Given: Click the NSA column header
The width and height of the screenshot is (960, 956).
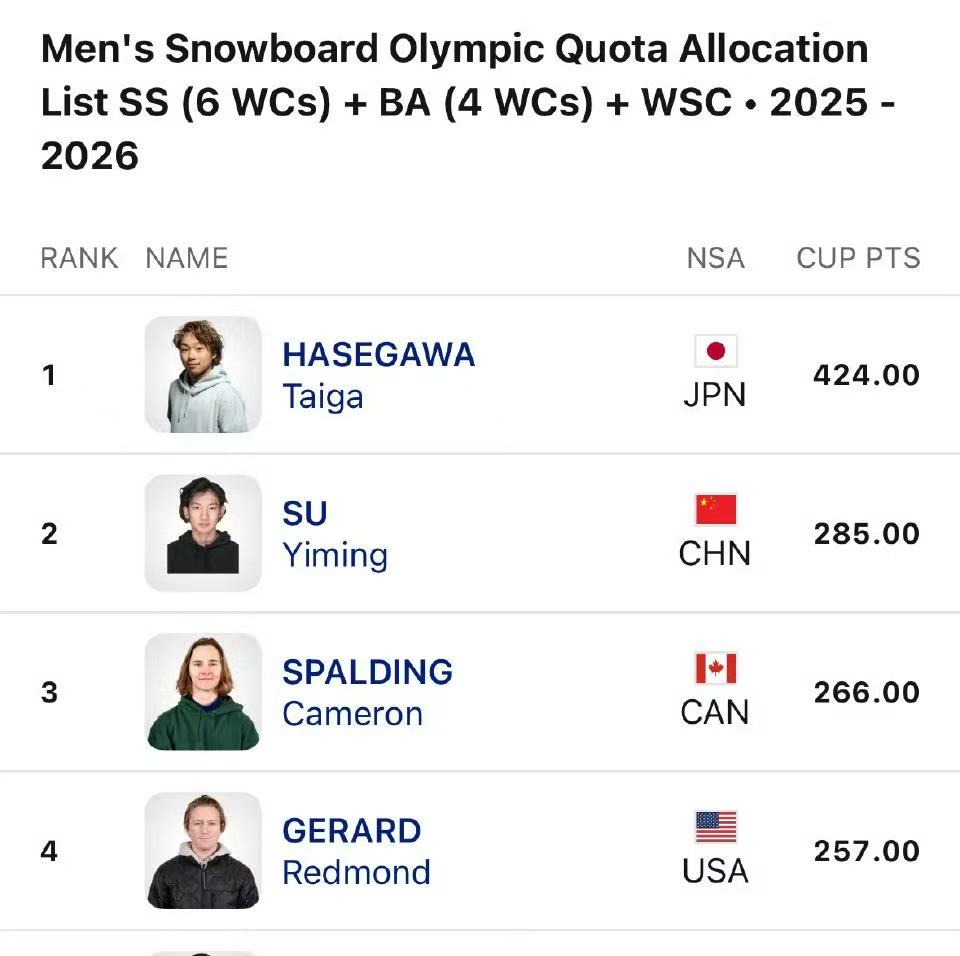Looking at the screenshot, I should (715, 258).
